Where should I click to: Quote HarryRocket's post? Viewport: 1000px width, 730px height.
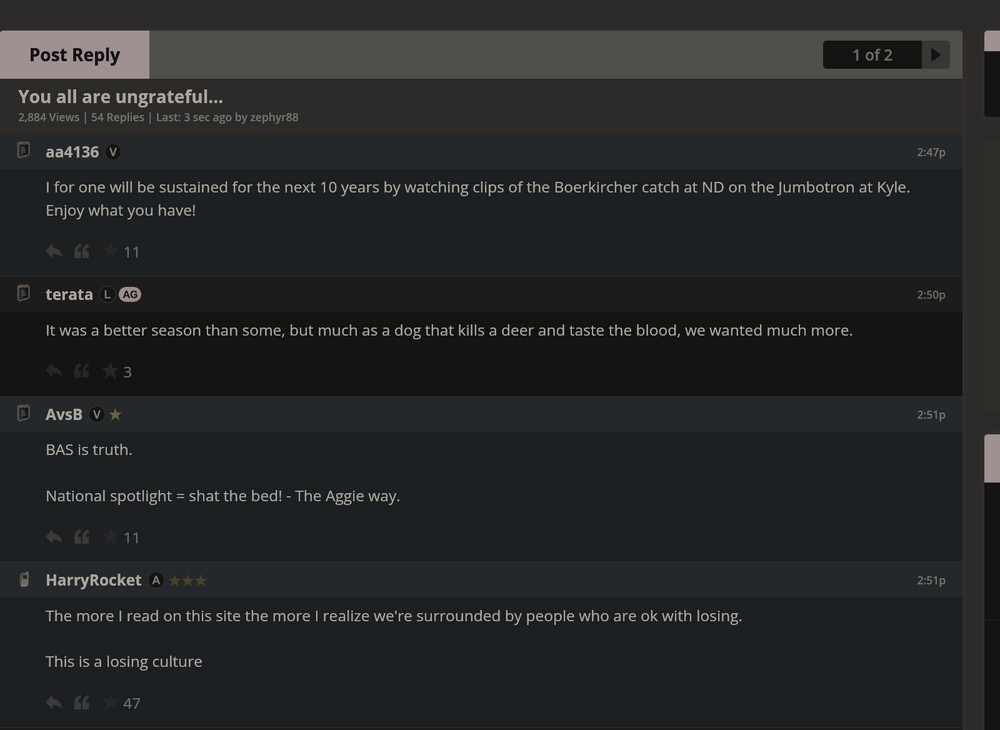[x=81, y=702]
